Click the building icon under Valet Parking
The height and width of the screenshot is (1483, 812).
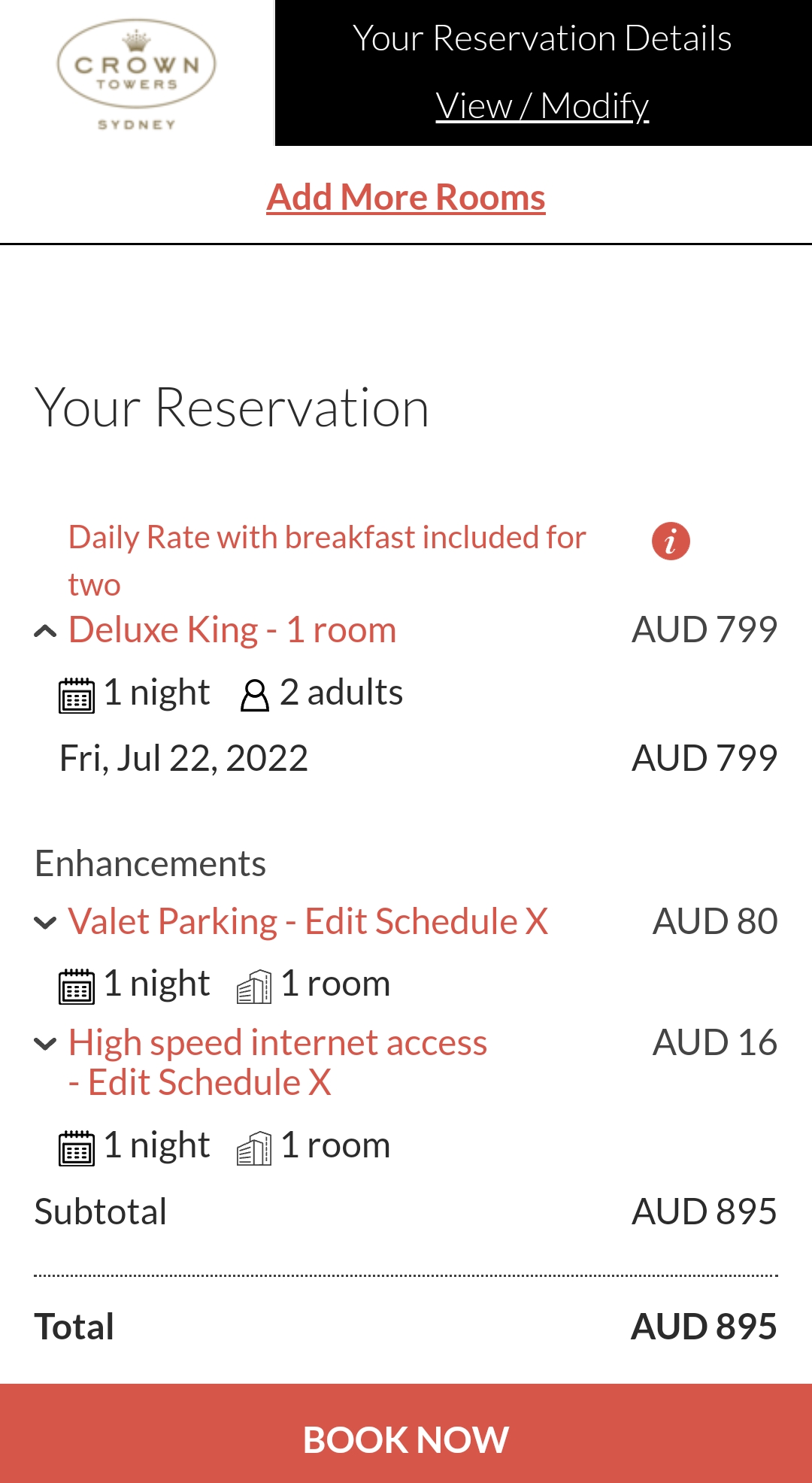pyautogui.click(x=254, y=986)
